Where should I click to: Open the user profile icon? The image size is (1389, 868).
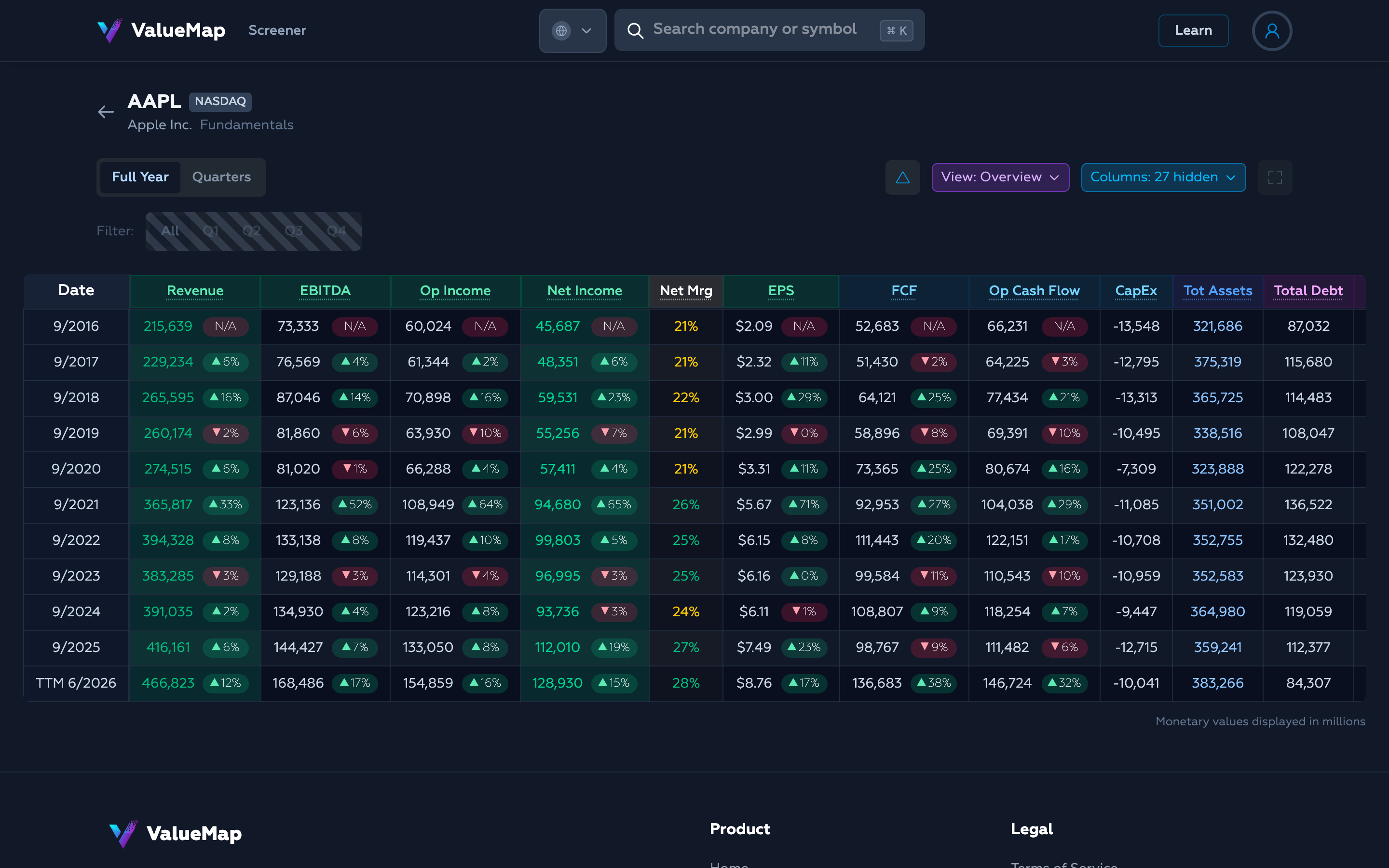pyautogui.click(x=1271, y=30)
